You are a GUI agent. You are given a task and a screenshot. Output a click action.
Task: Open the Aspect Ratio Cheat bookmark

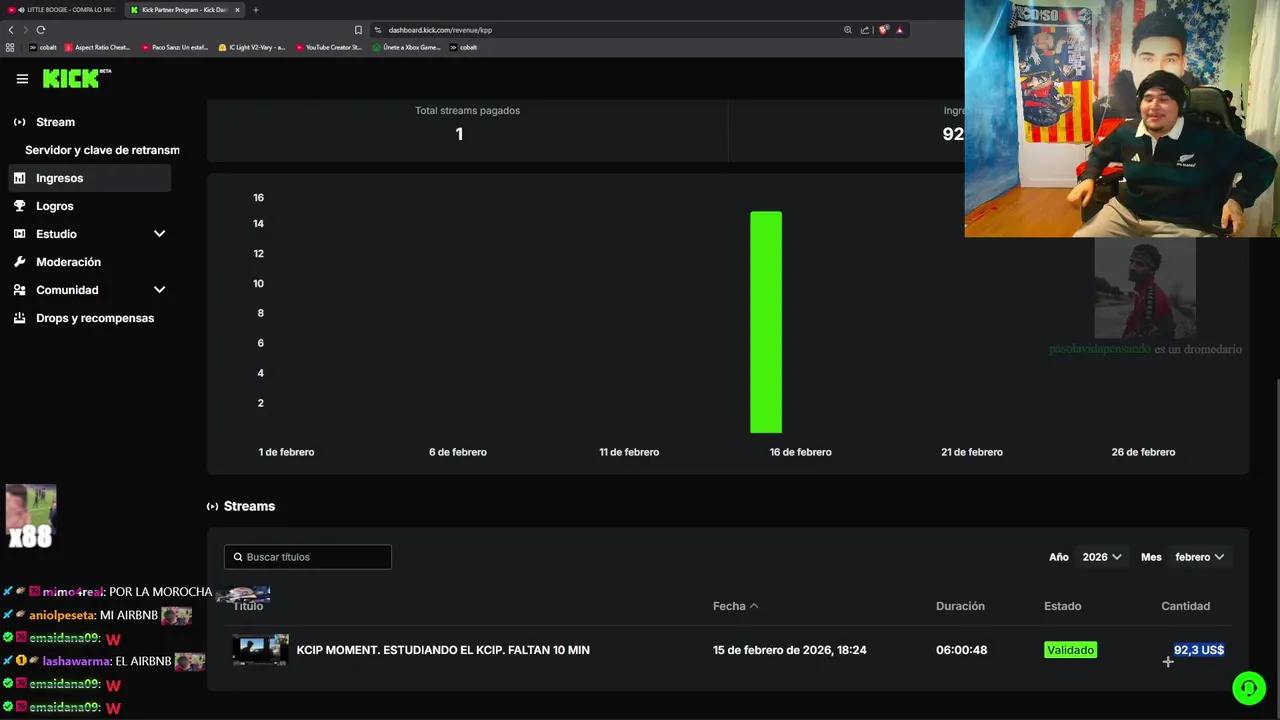pos(98,47)
